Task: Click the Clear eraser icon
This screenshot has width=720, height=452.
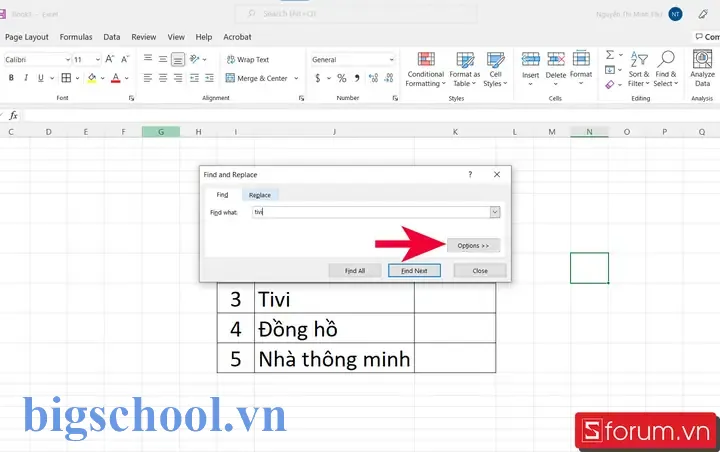Action: pyautogui.click(x=610, y=85)
